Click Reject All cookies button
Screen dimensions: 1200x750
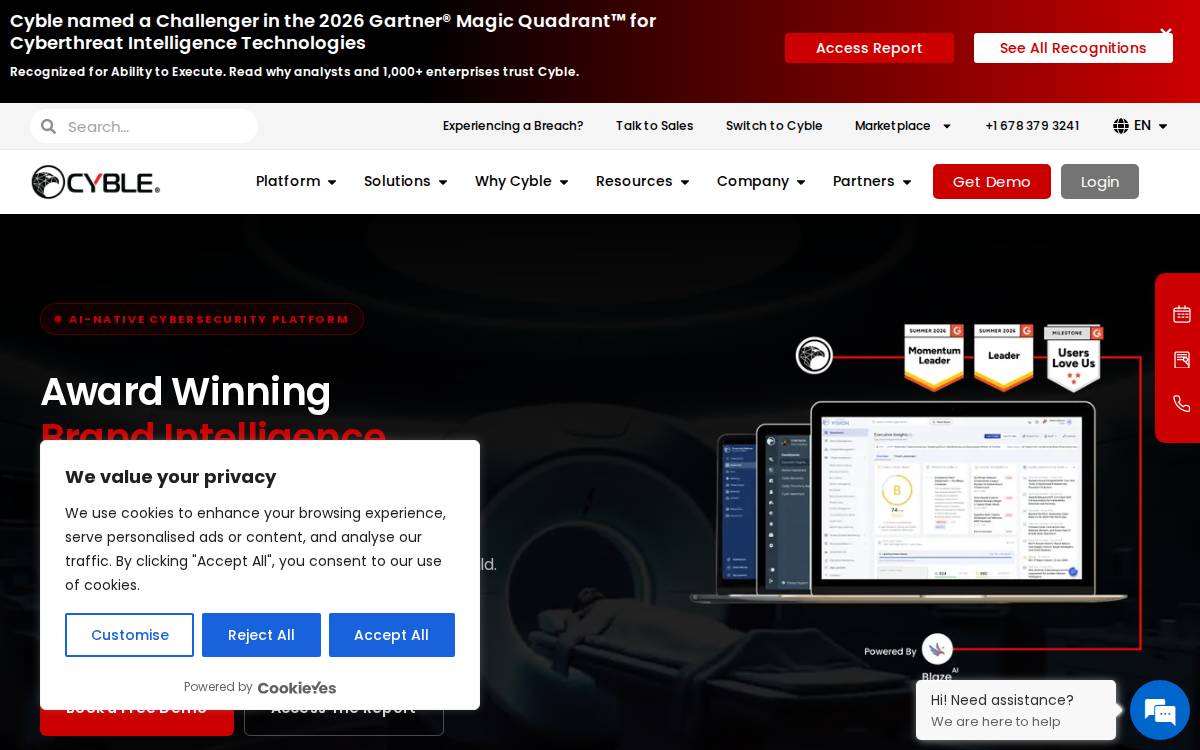(261, 635)
